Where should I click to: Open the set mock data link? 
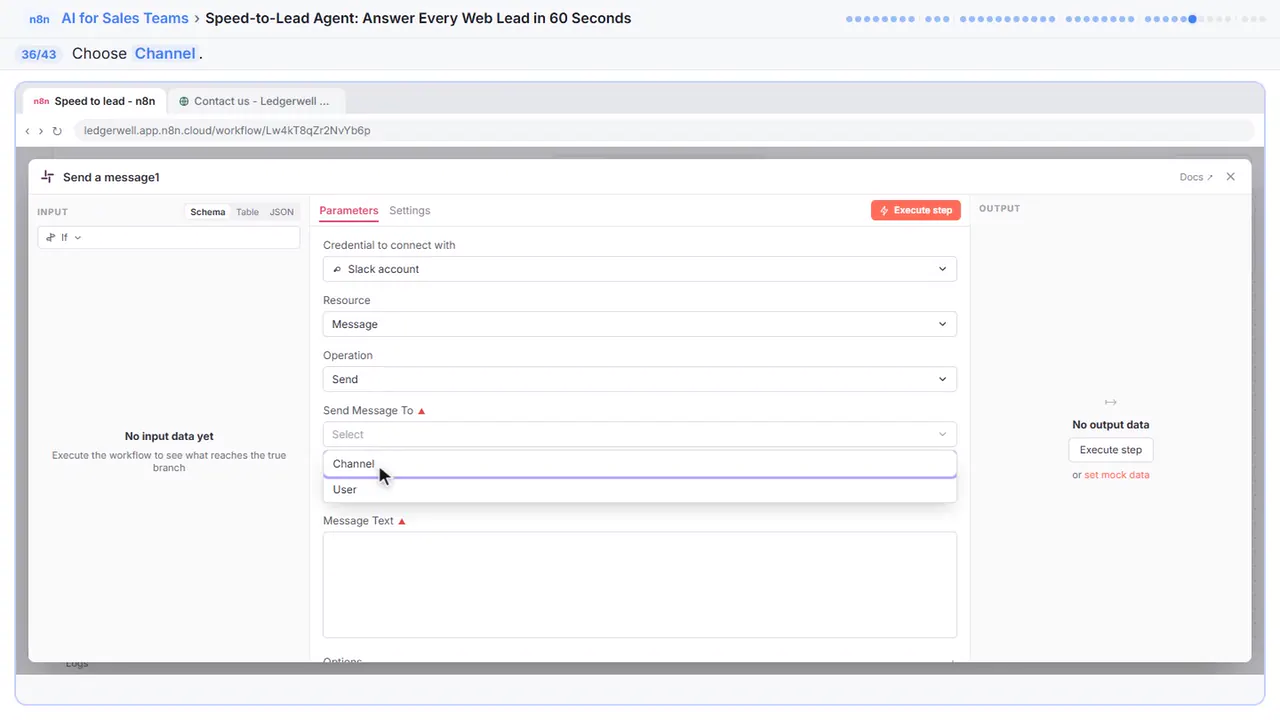[1117, 475]
